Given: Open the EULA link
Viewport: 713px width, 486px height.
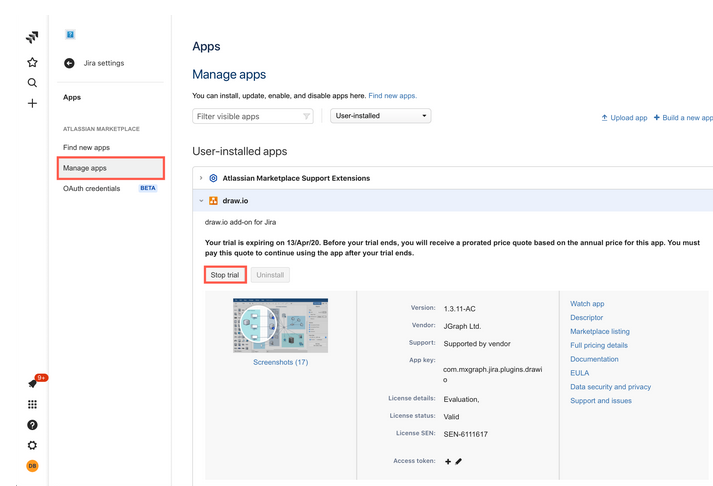Looking at the screenshot, I should (579, 373).
